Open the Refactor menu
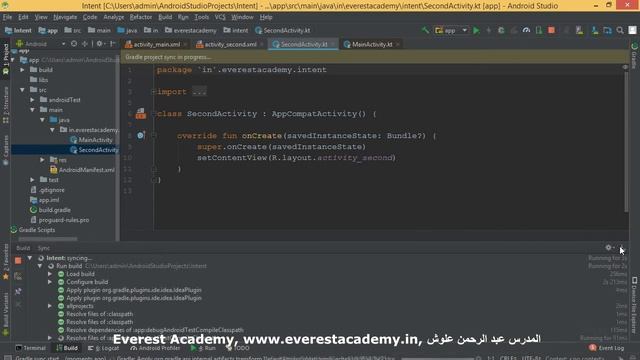 pyautogui.click(x=141, y=17)
